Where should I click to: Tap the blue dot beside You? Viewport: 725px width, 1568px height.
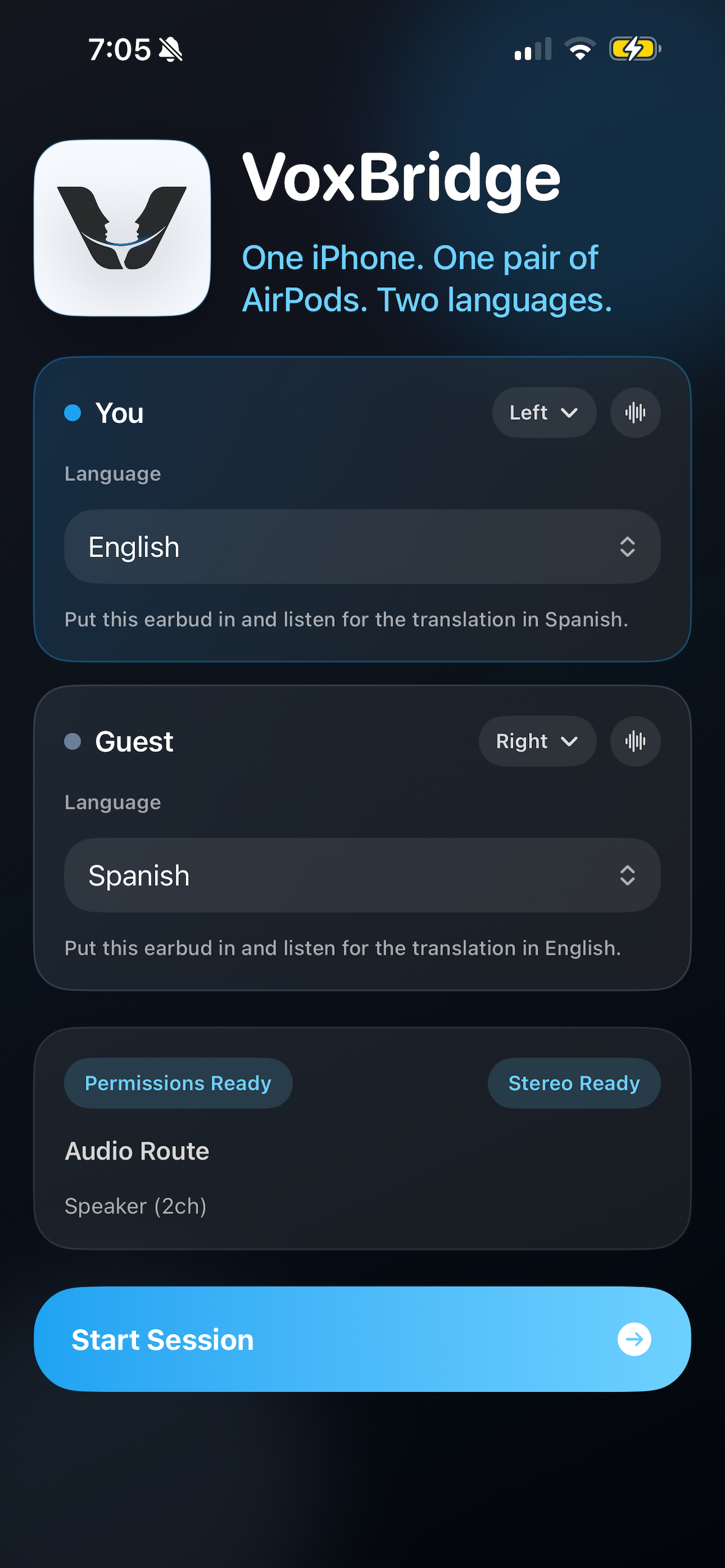click(73, 413)
